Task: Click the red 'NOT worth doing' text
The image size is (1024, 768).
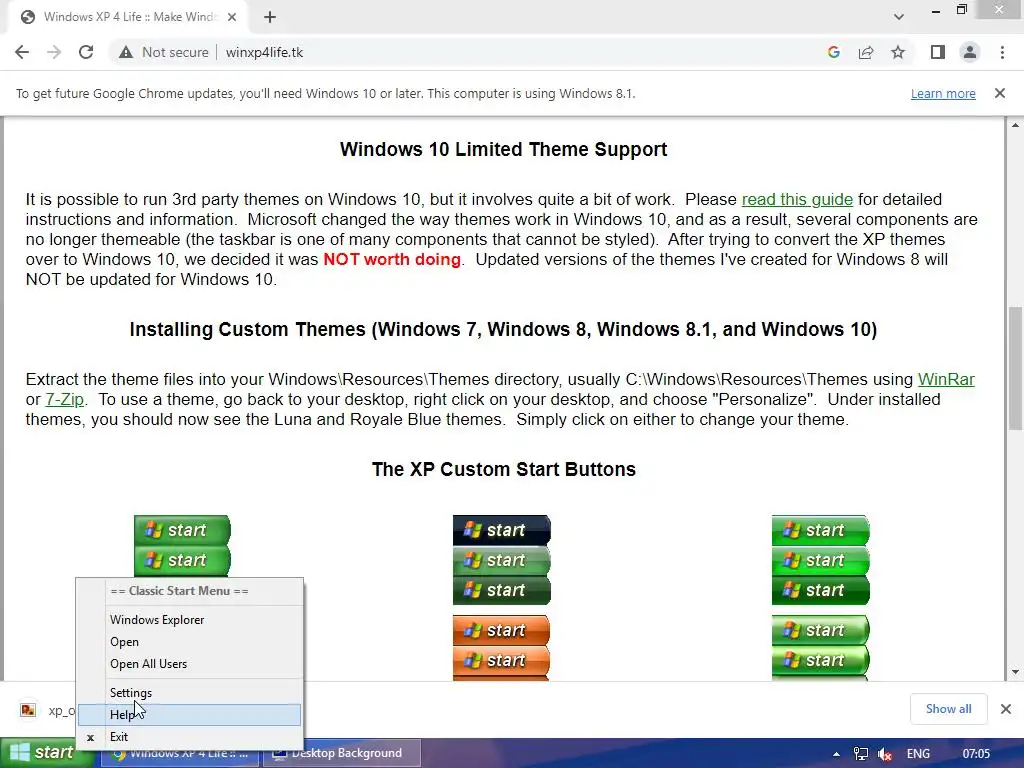Action: [x=392, y=259]
